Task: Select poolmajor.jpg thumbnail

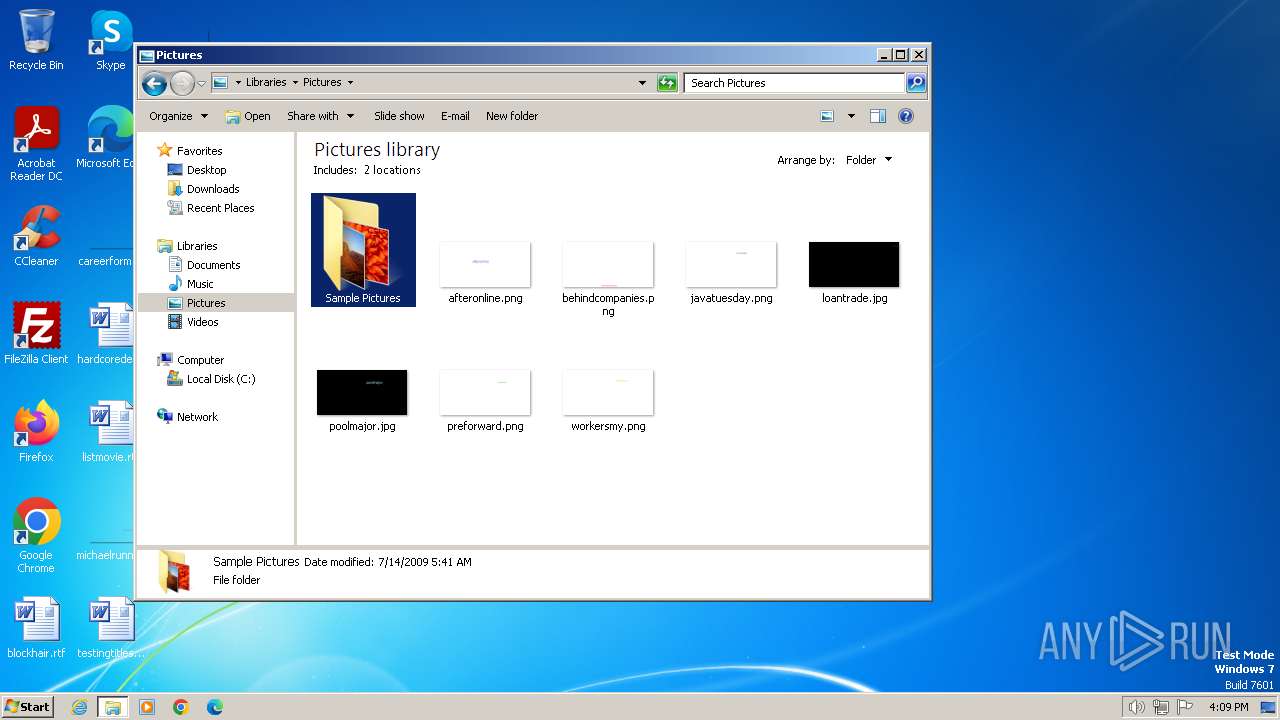Action: pos(362,393)
